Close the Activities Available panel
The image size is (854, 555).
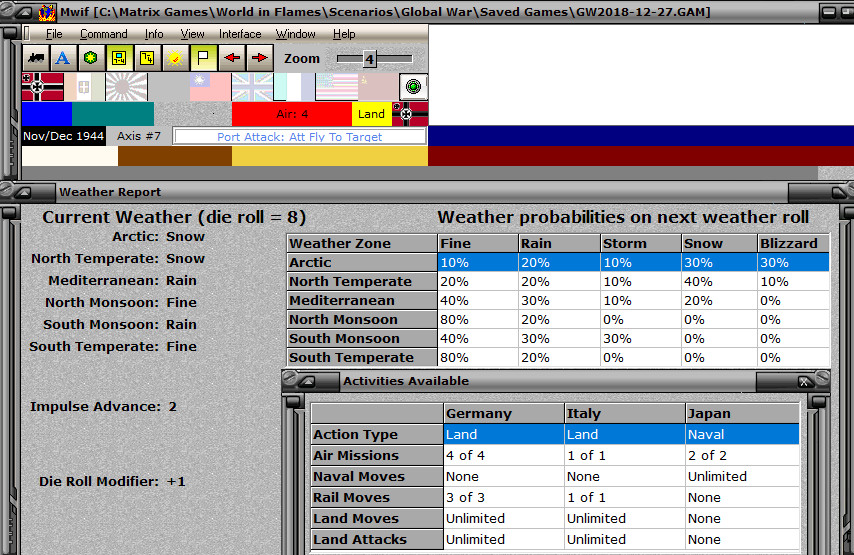(x=804, y=382)
